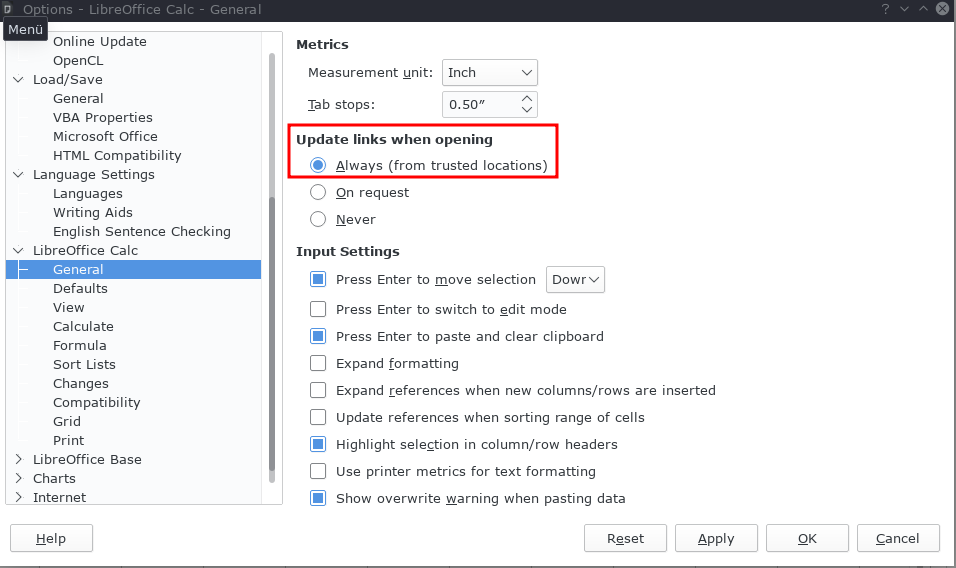Collapse the Load/Save tree section
The width and height of the screenshot is (956, 568).
click(18, 79)
